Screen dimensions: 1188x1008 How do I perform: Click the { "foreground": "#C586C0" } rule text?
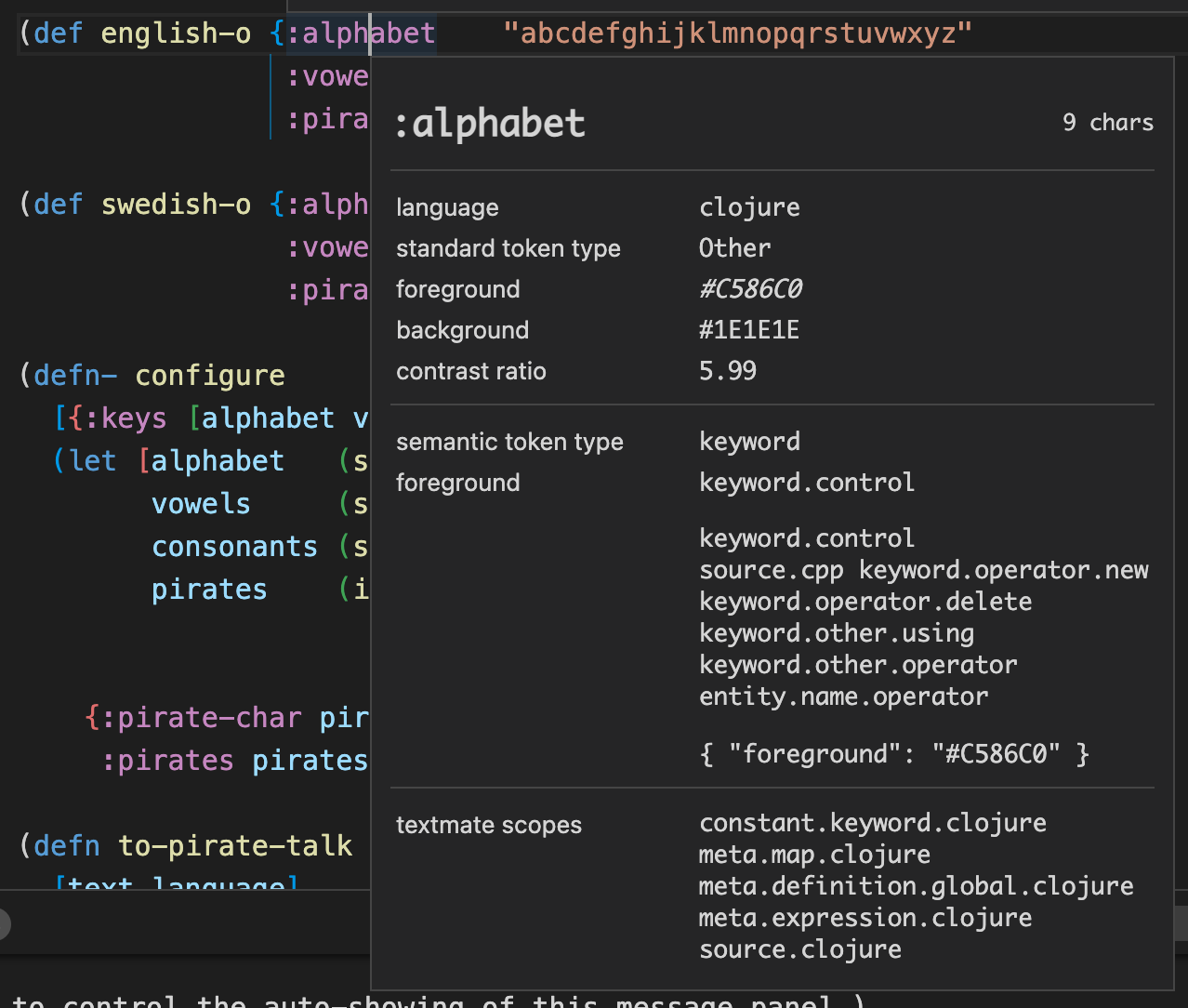[x=894, y=754]
